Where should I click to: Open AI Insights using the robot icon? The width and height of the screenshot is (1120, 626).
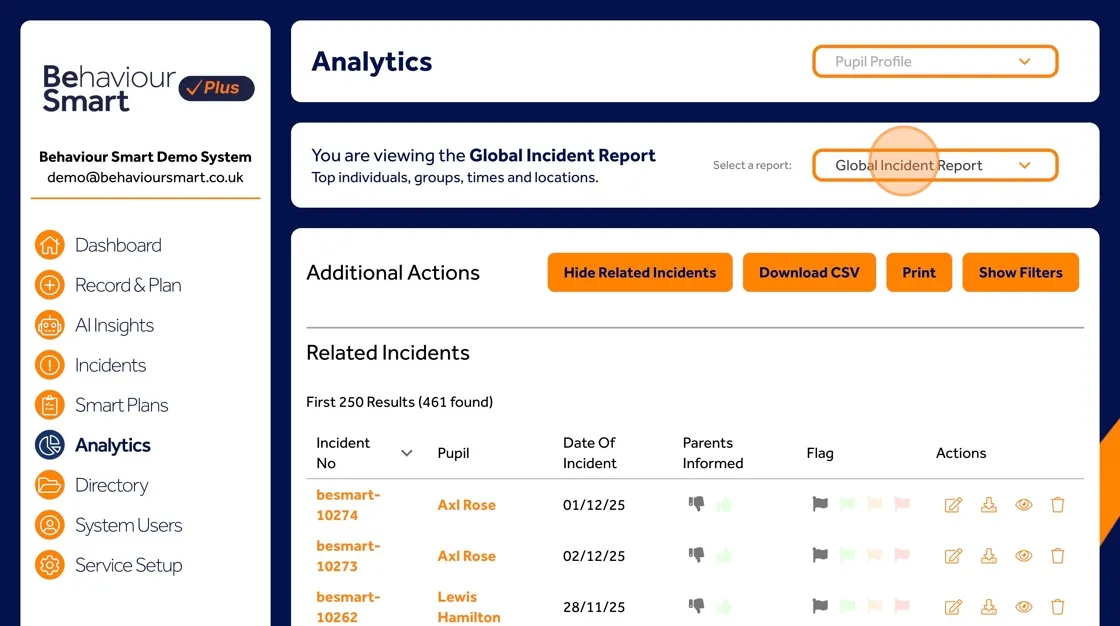point(48,325)
